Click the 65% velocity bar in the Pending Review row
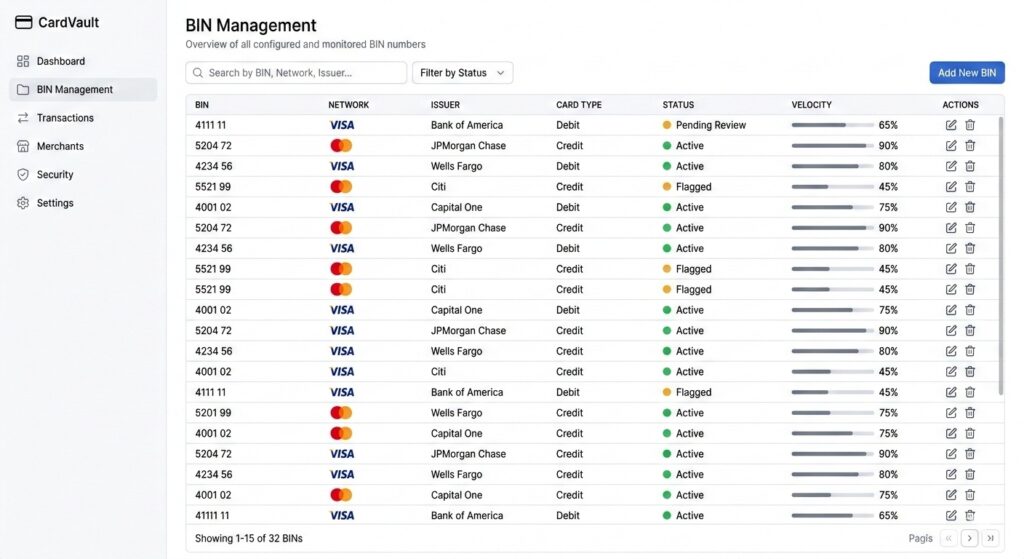This screenshot has width=1024, height=559. (x=830, y=125)
